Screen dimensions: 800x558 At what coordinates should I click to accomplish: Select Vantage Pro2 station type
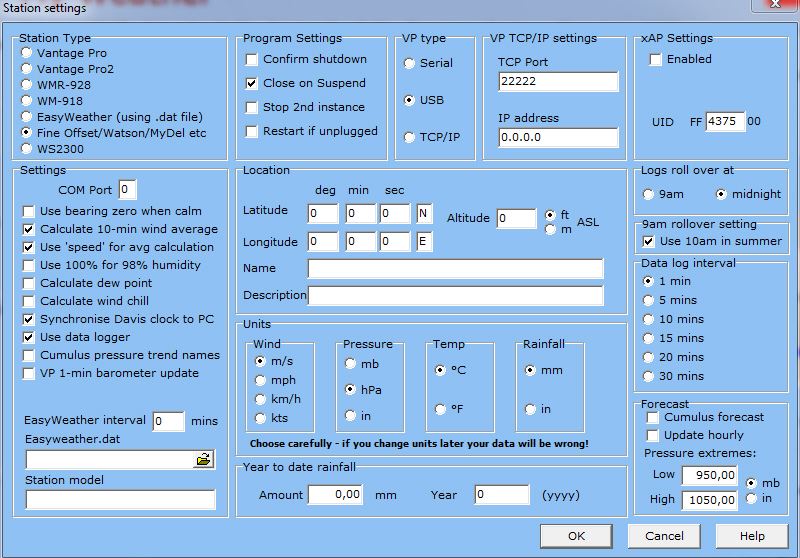27,70
